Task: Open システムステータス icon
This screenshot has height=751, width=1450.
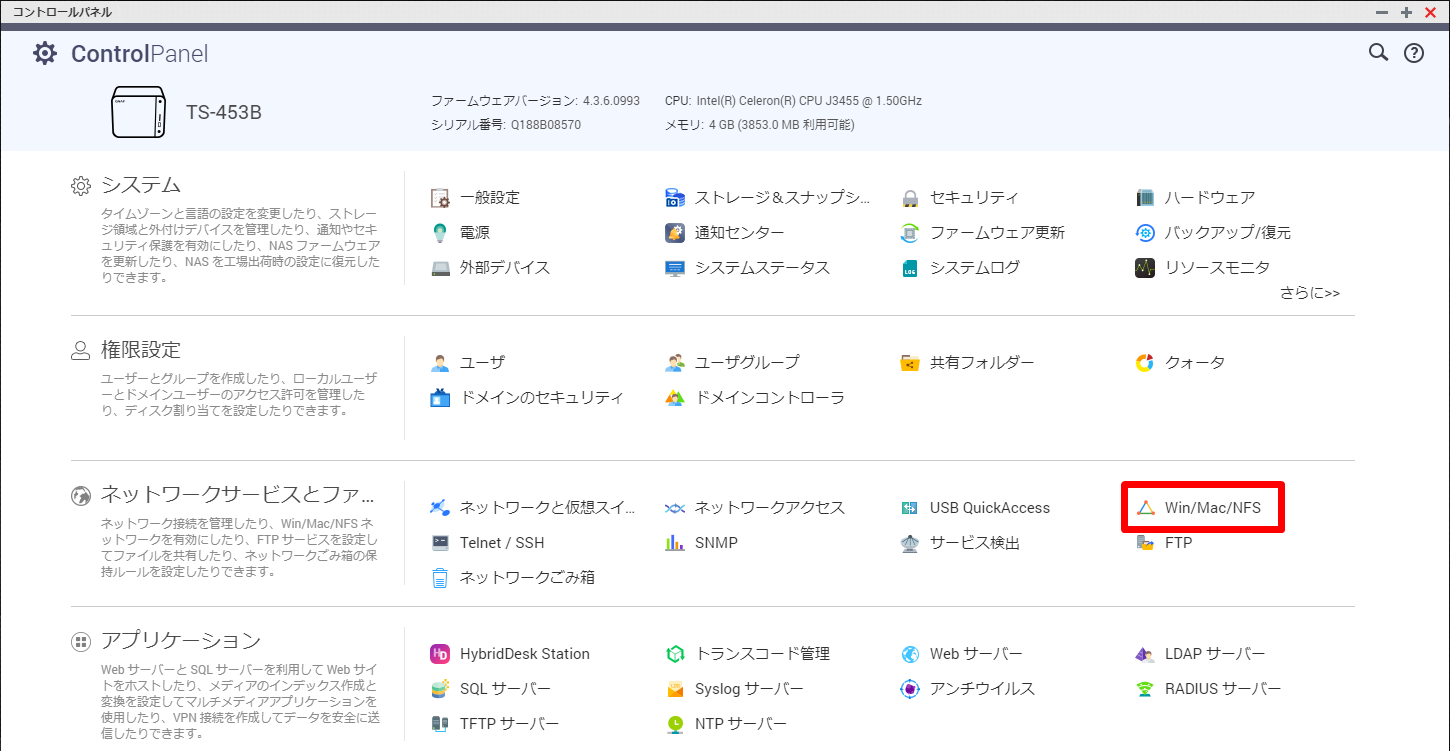Action: 675,268
